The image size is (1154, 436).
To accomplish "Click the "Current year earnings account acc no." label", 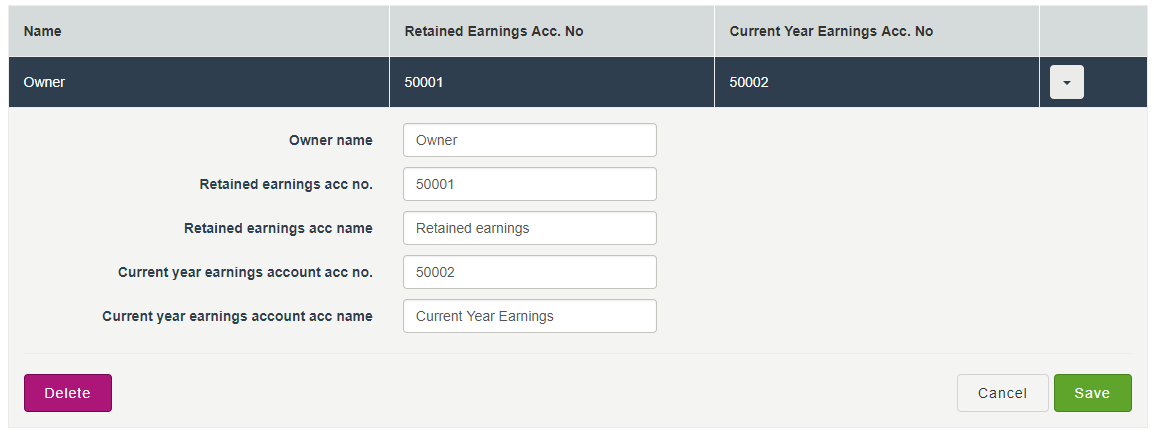I will (245, 272).
